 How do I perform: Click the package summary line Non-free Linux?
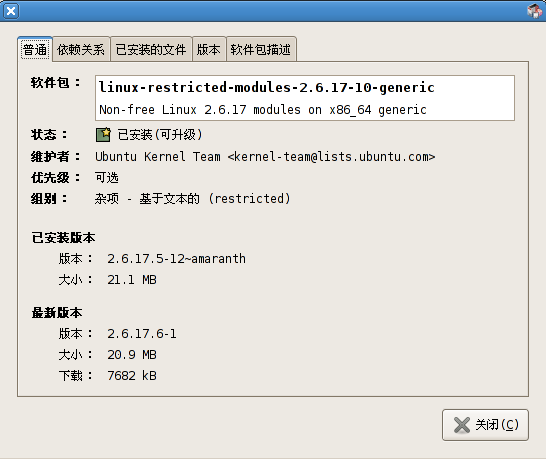point(263,110)
